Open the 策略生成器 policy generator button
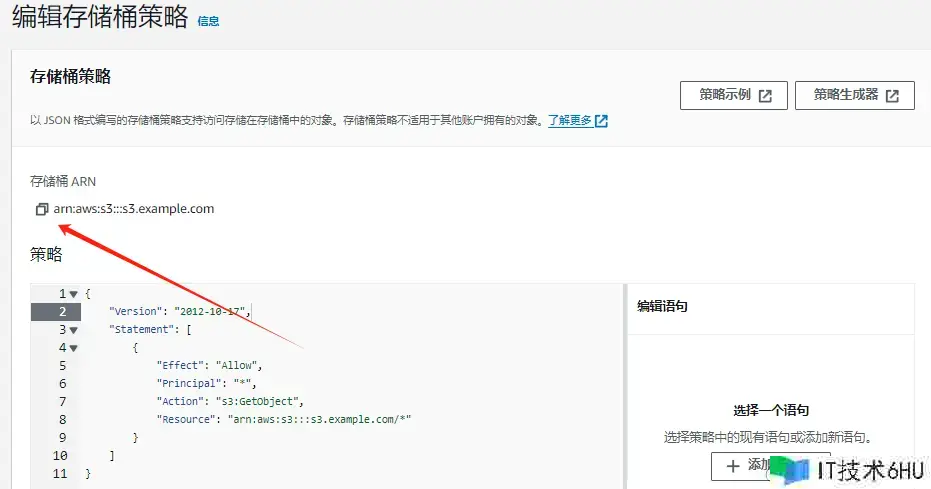 [x=854, y=95]
